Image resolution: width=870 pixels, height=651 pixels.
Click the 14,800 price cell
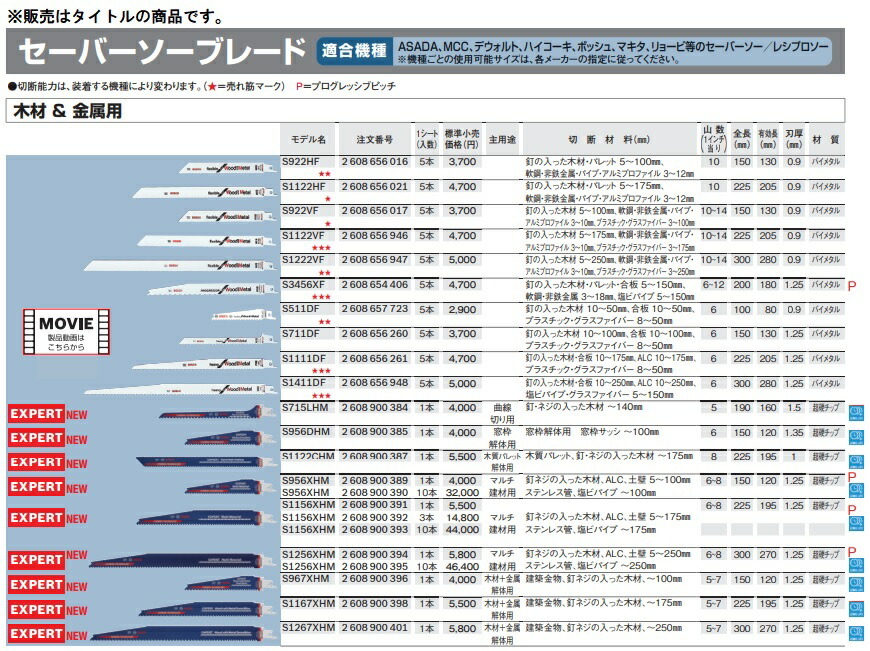click(x=462, y=517)
